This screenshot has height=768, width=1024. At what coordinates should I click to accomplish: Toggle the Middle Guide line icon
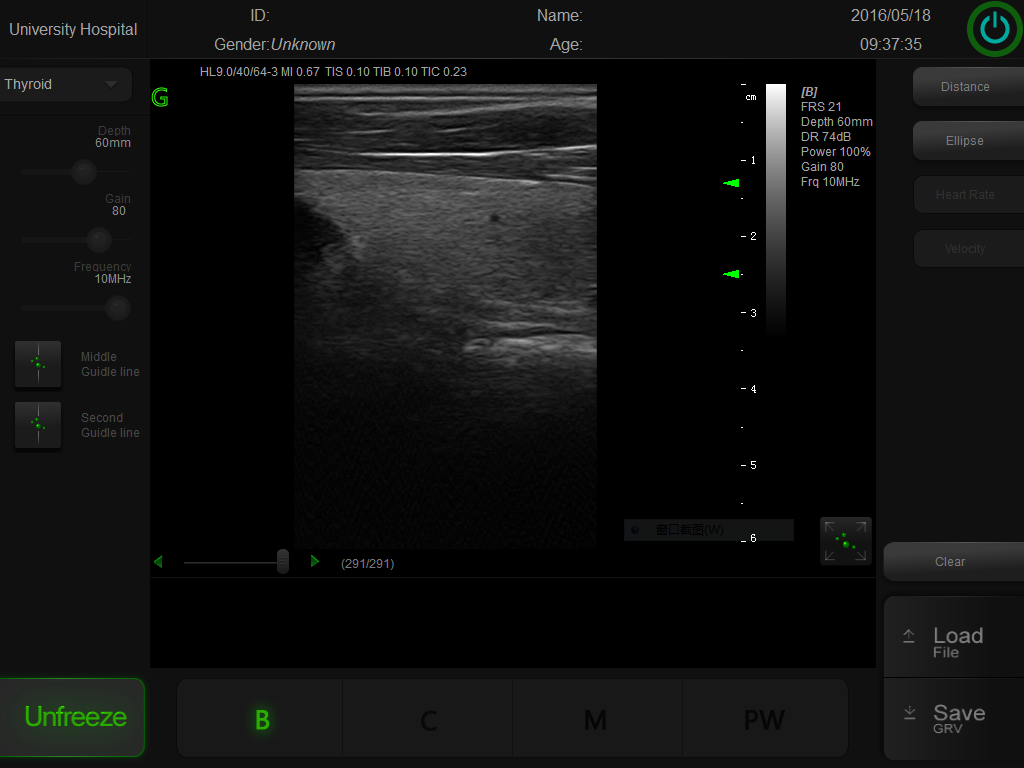point(38,364)
